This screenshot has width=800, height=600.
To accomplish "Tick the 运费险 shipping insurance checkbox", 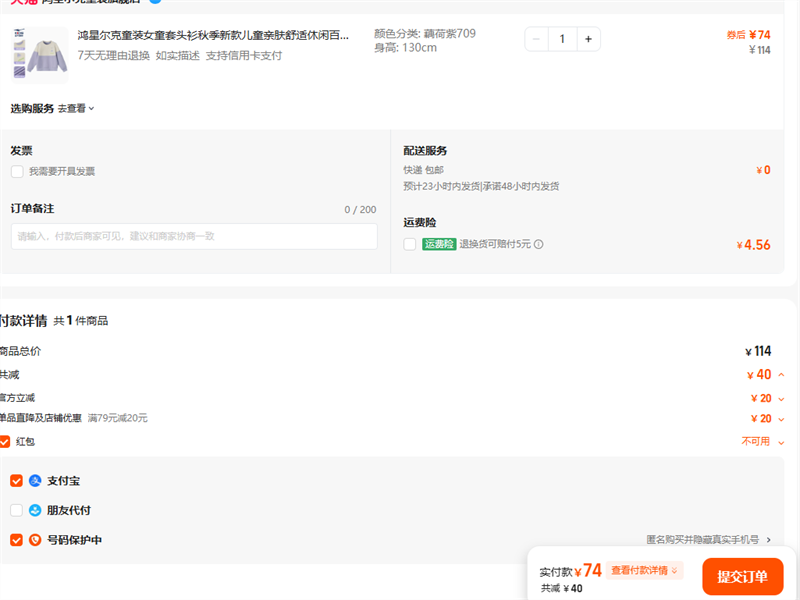I will click(410, 244).
